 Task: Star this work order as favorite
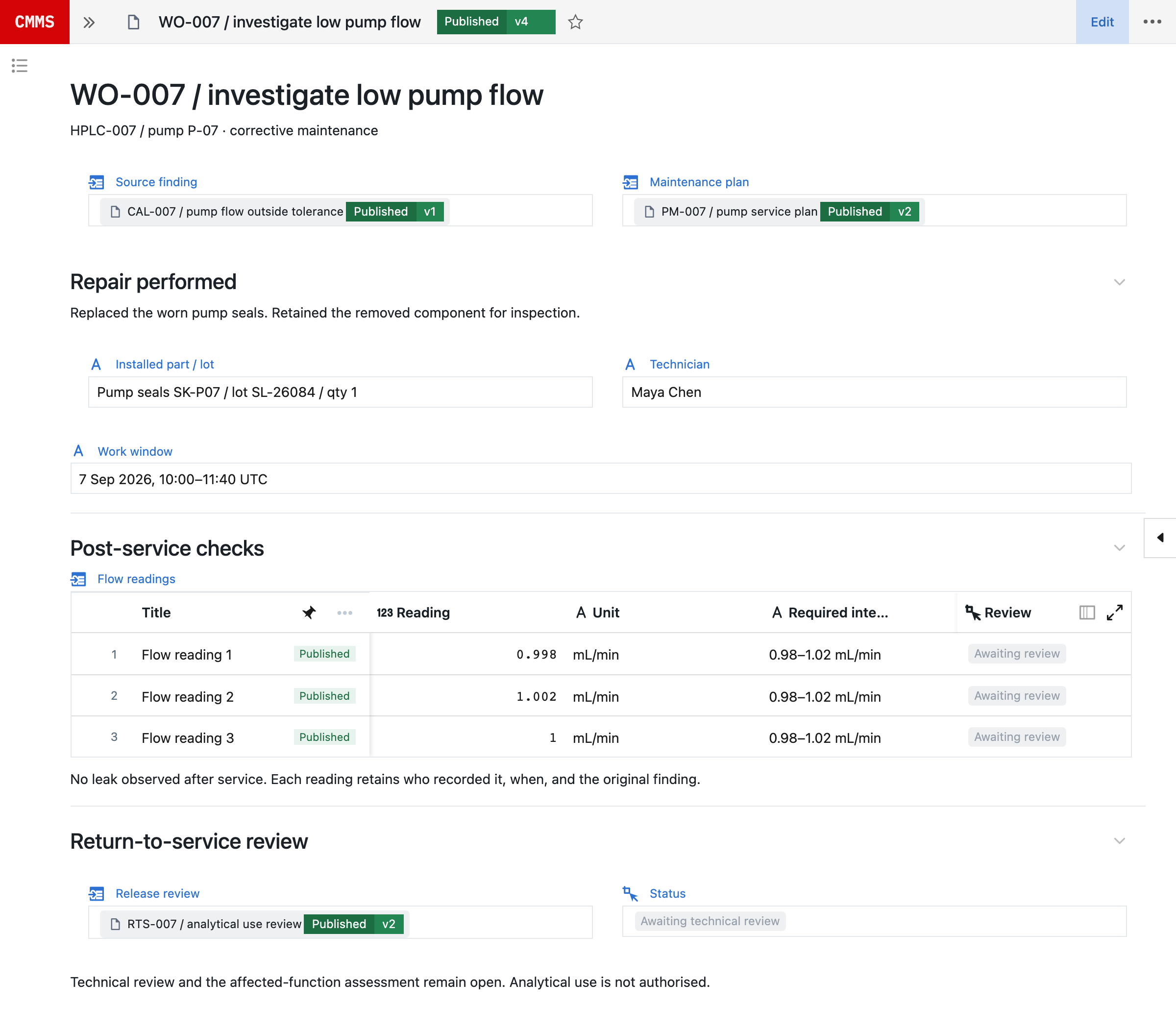(x=575, y=22)
